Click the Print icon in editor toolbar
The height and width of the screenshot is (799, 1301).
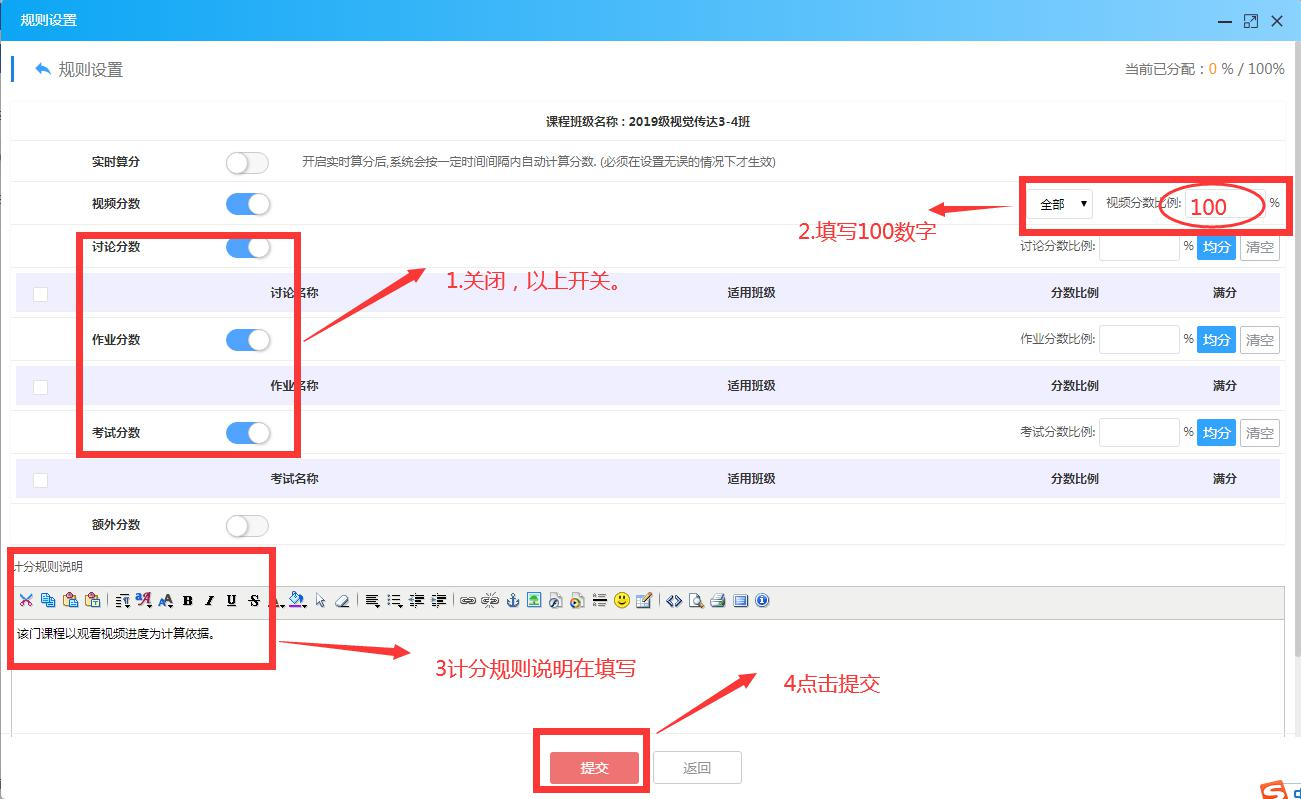tap(718, 601)
